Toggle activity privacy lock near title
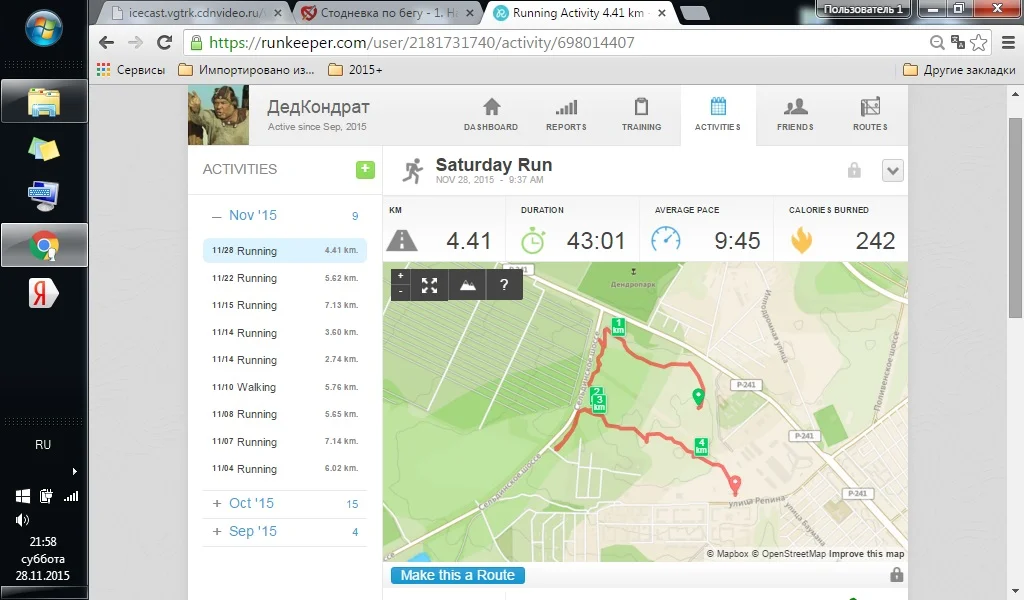Screen dimensions: 1024x600 (x=854, y=170)
